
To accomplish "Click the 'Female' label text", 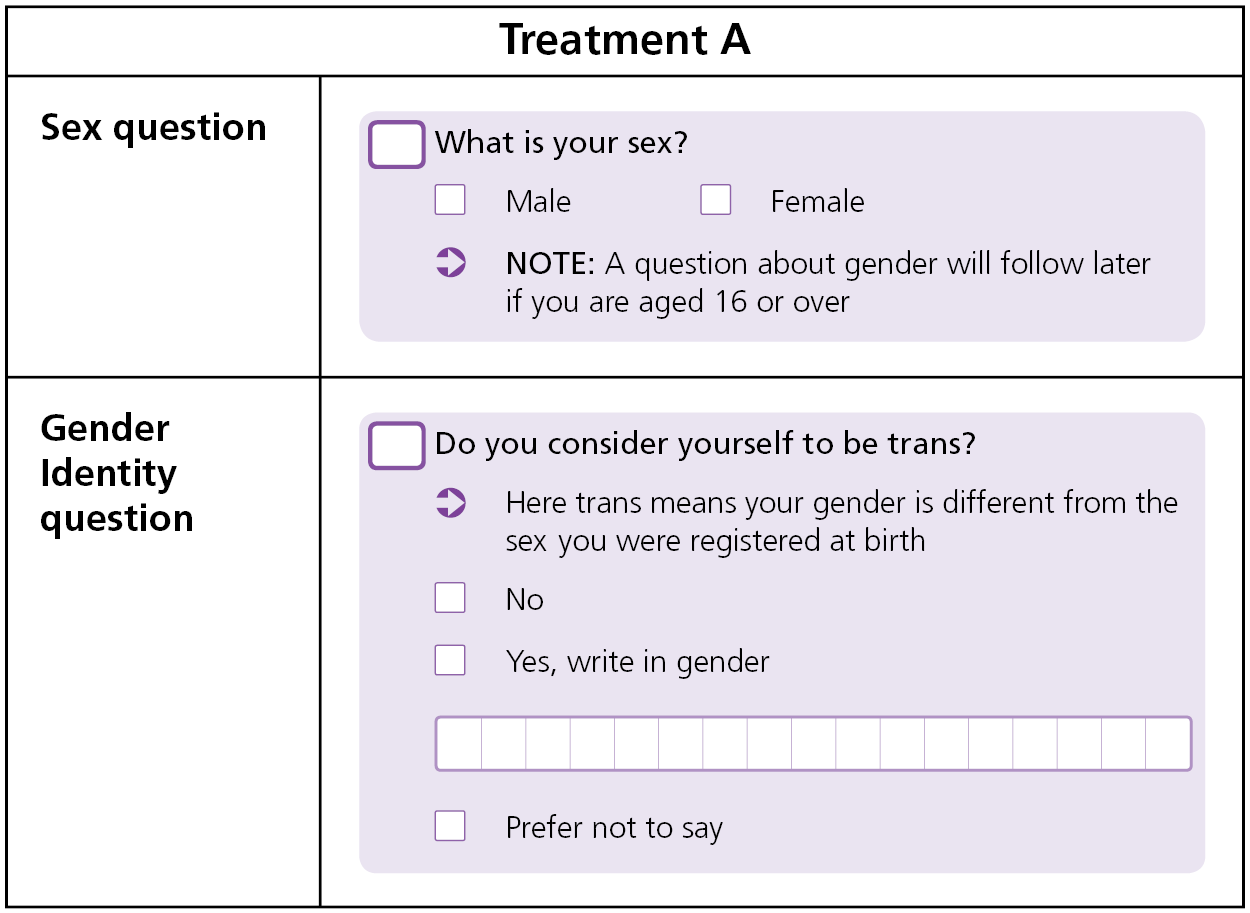I will coord(818,201).
